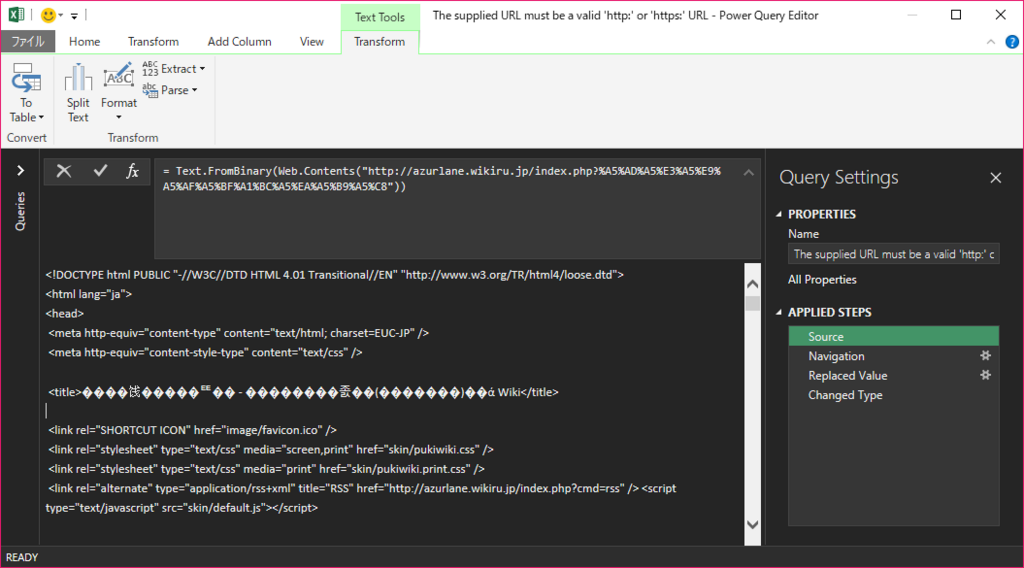Click the <html lang="ja"> line

click(89, 294)
